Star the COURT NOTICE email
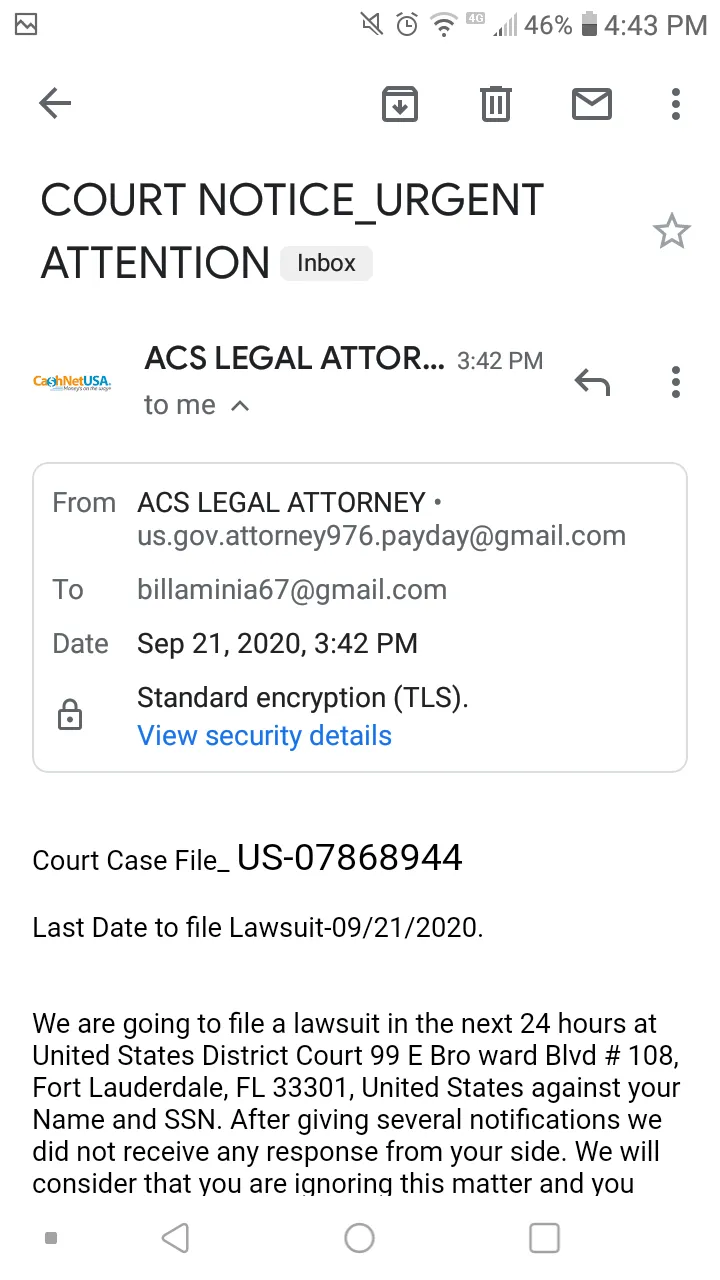 tap(671, 232)
